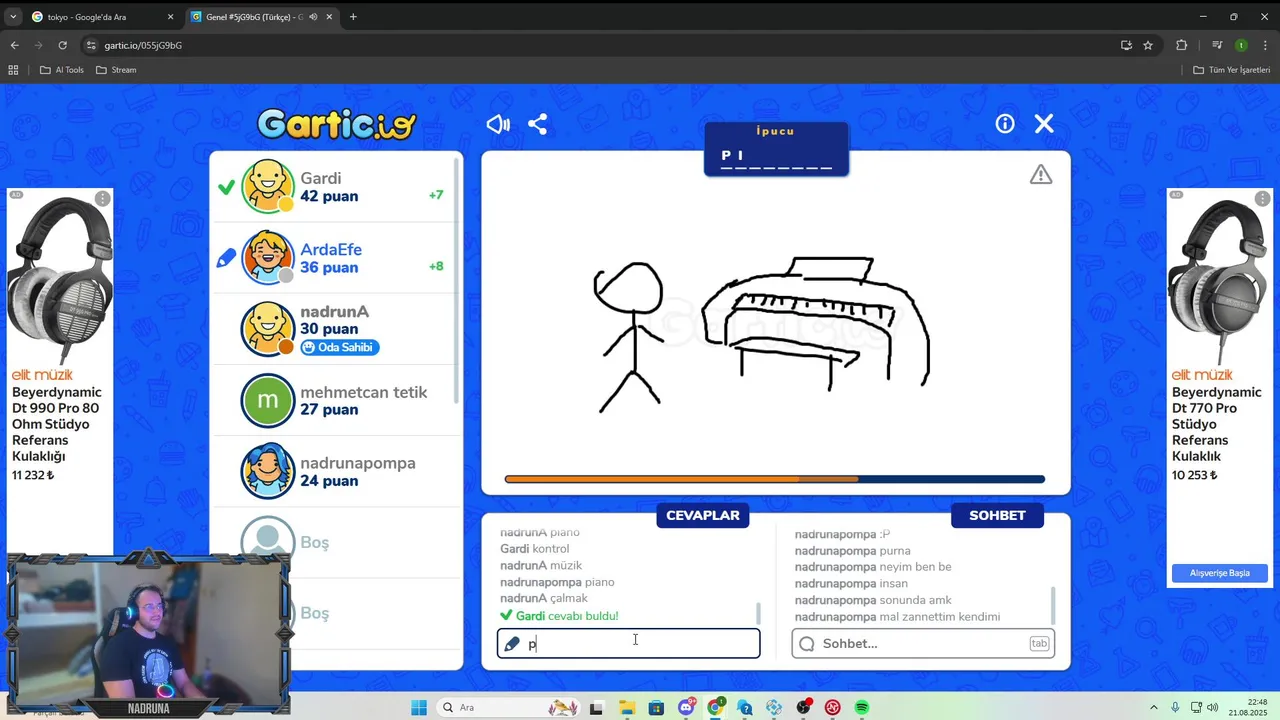Viewport: 1280px width, 720px height.
Task: Click nadrunA's player avatar
Action: point(267,329)
